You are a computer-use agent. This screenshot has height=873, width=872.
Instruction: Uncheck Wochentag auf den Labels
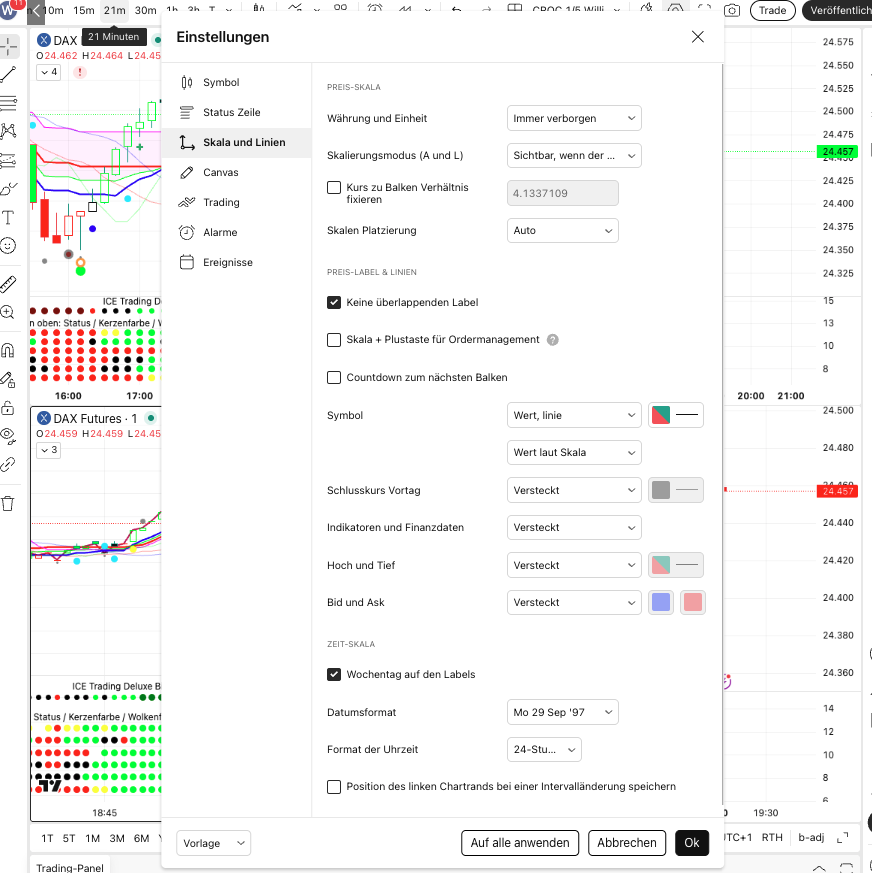pos(334,674)
